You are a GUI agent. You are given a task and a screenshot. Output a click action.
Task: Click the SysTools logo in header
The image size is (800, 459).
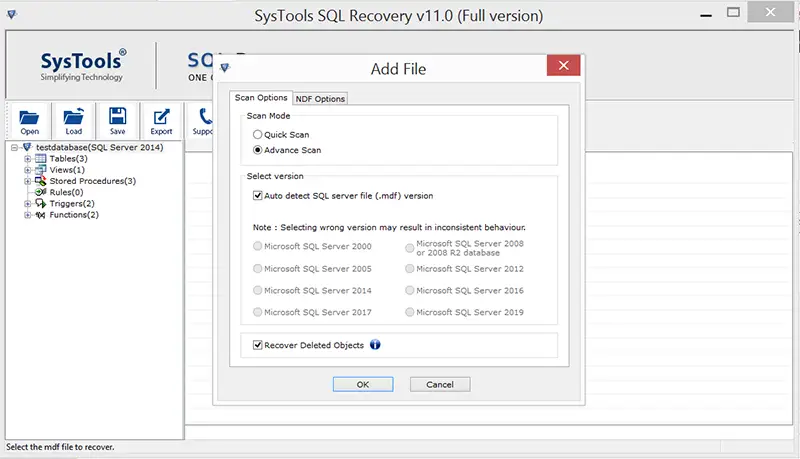(x=83, y=65)
